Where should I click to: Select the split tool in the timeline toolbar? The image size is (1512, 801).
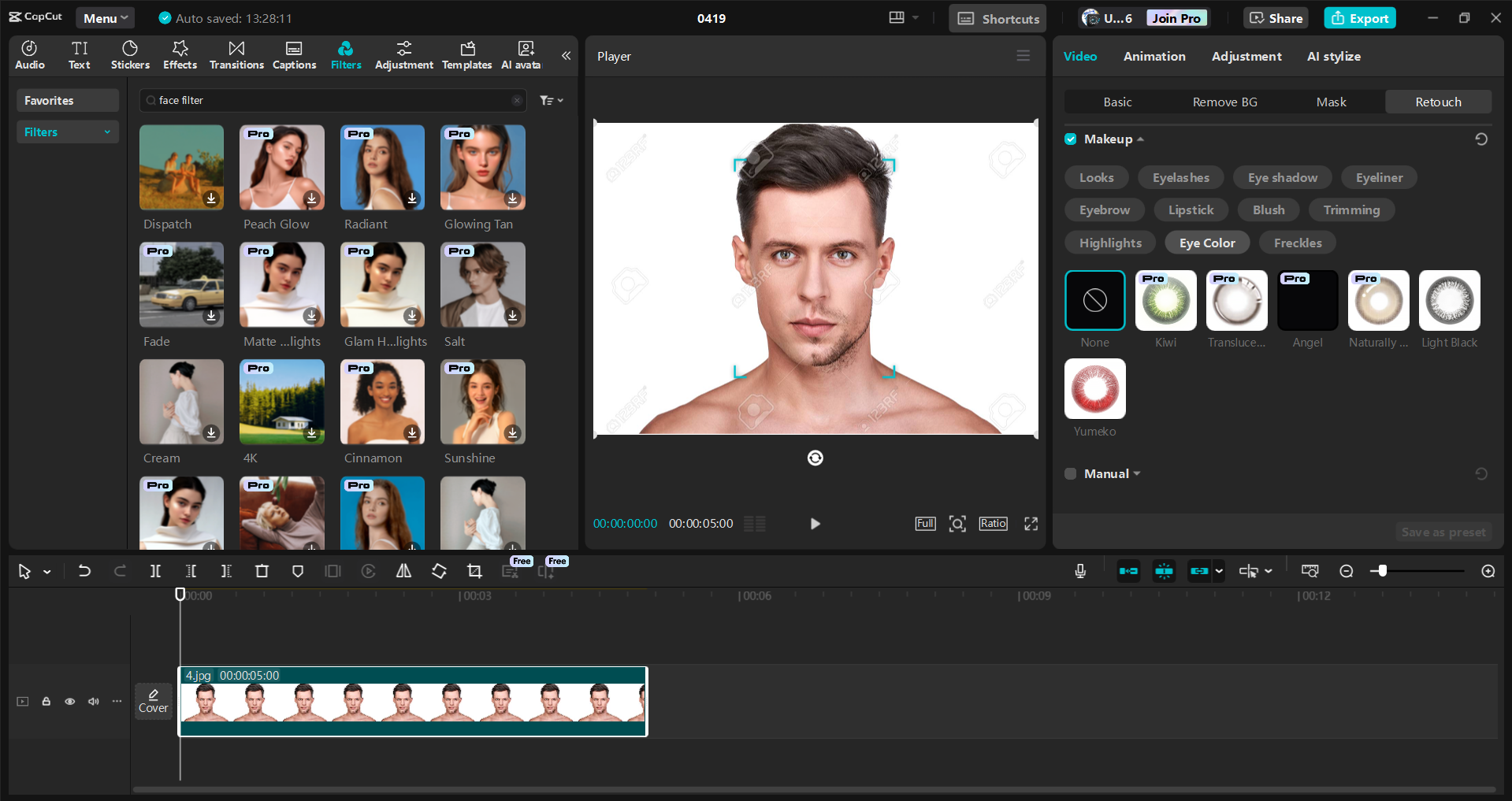coord(155,571)
